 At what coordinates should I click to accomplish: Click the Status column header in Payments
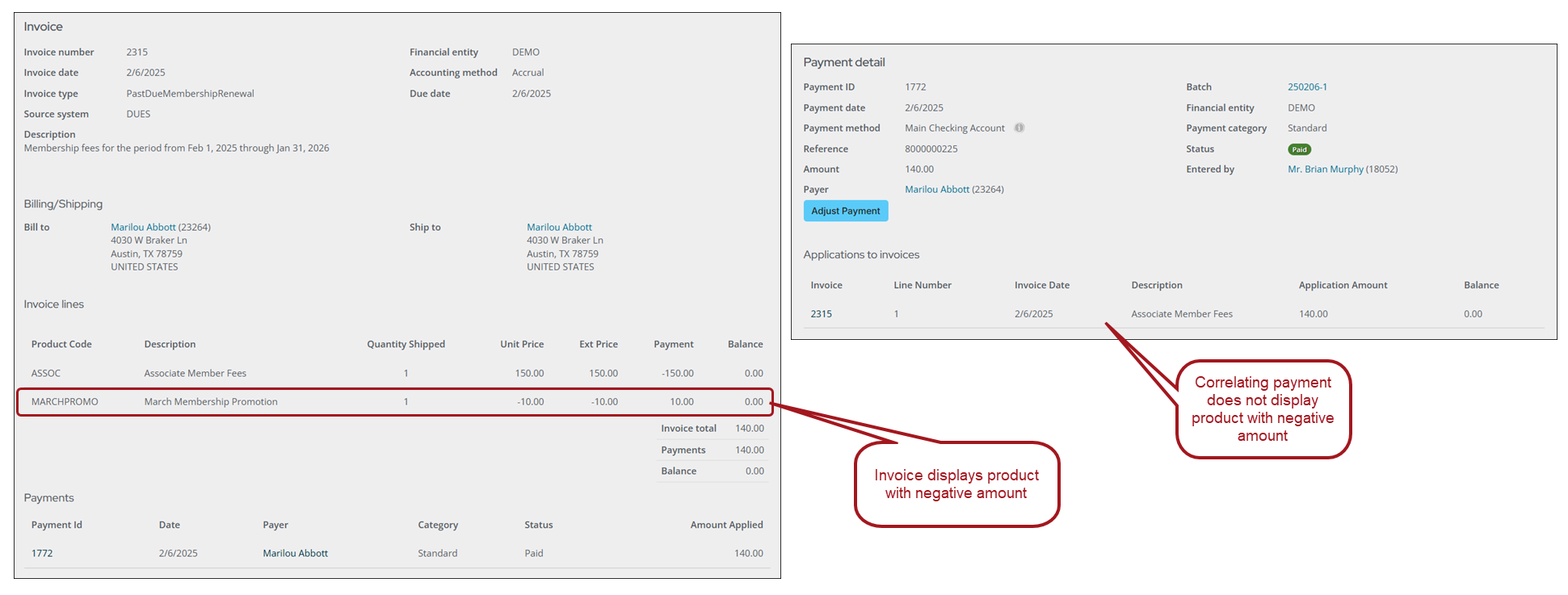tap(538, 525)
